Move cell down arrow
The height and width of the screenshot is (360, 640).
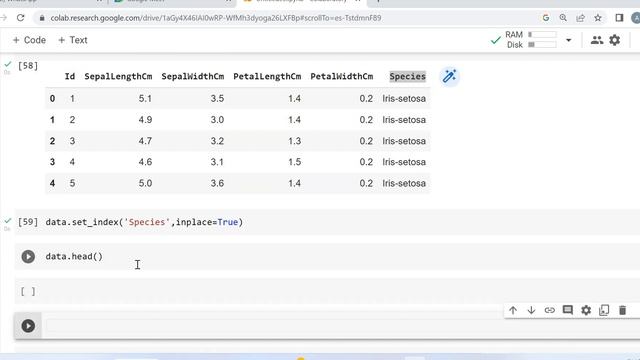click(x=531, y=310)
